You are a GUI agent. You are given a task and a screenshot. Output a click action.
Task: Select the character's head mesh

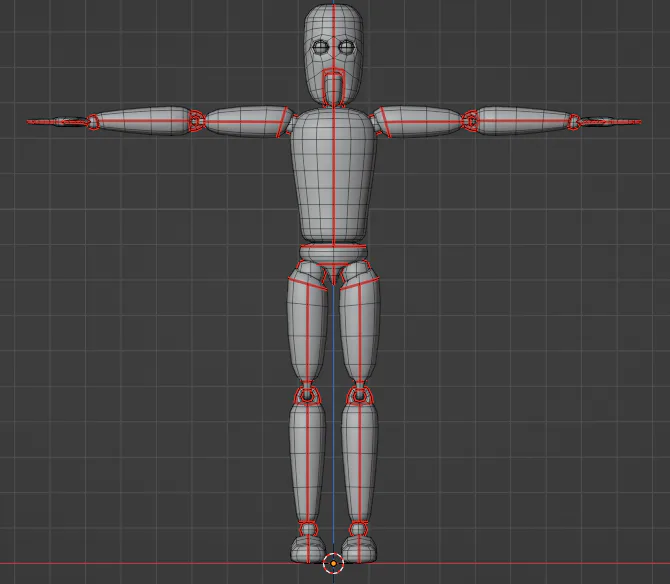(x=334, y=55)
